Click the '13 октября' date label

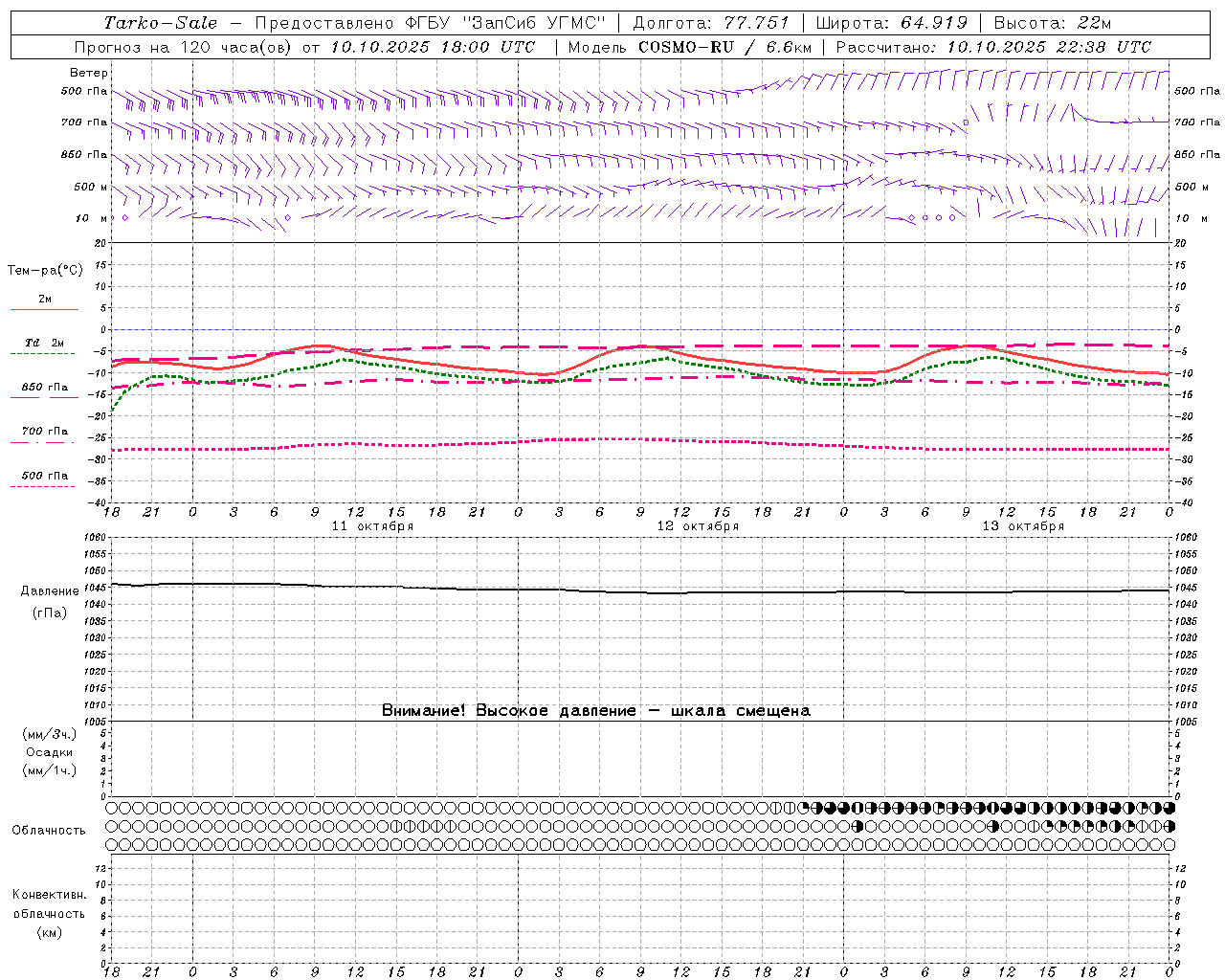pyautogui.click(x=1023, y=526)
